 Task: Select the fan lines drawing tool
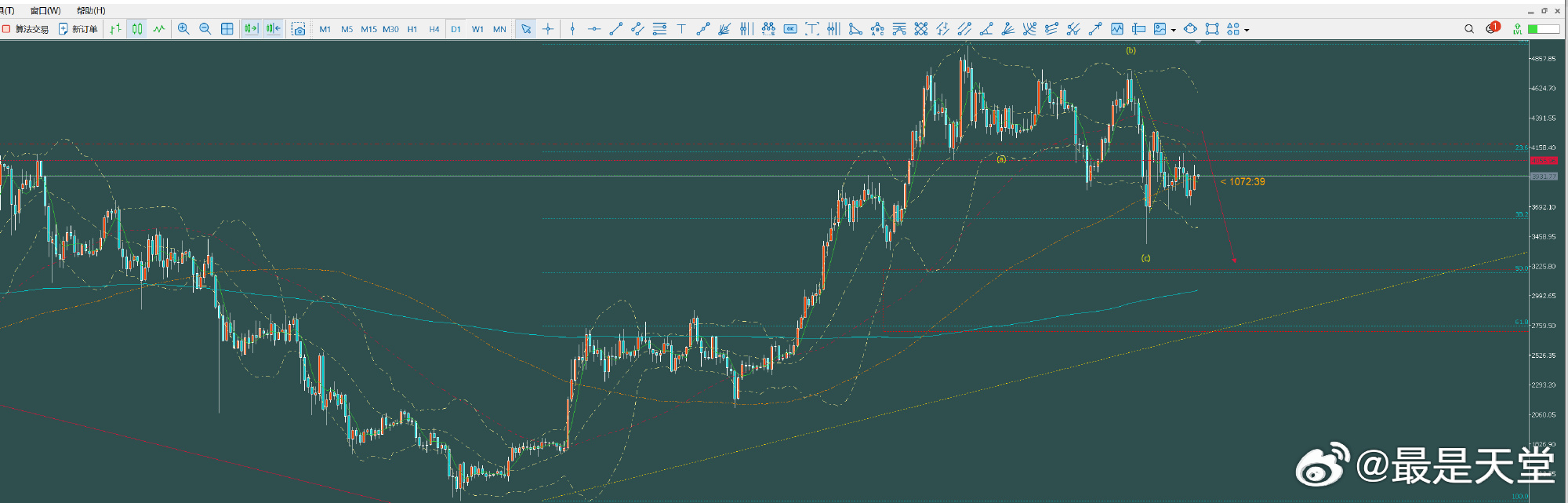[x=725, y=29]
